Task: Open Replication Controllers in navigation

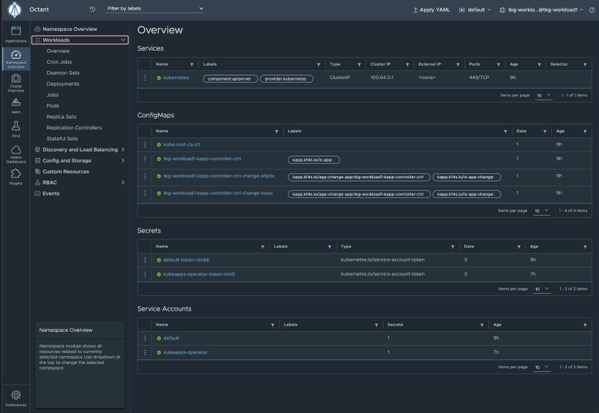Action: [74, 128]
